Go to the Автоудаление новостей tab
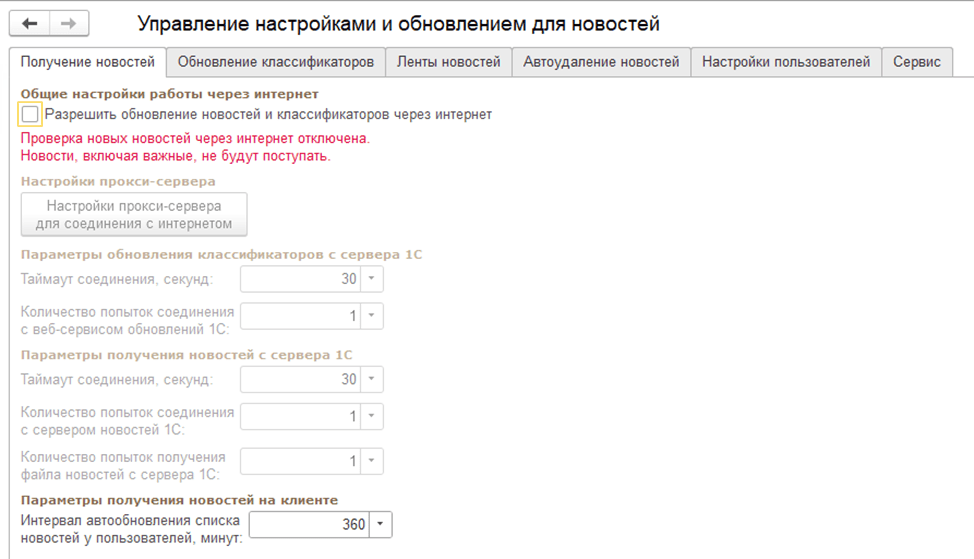This screenshot has width=974, height=559. (601, 62)
